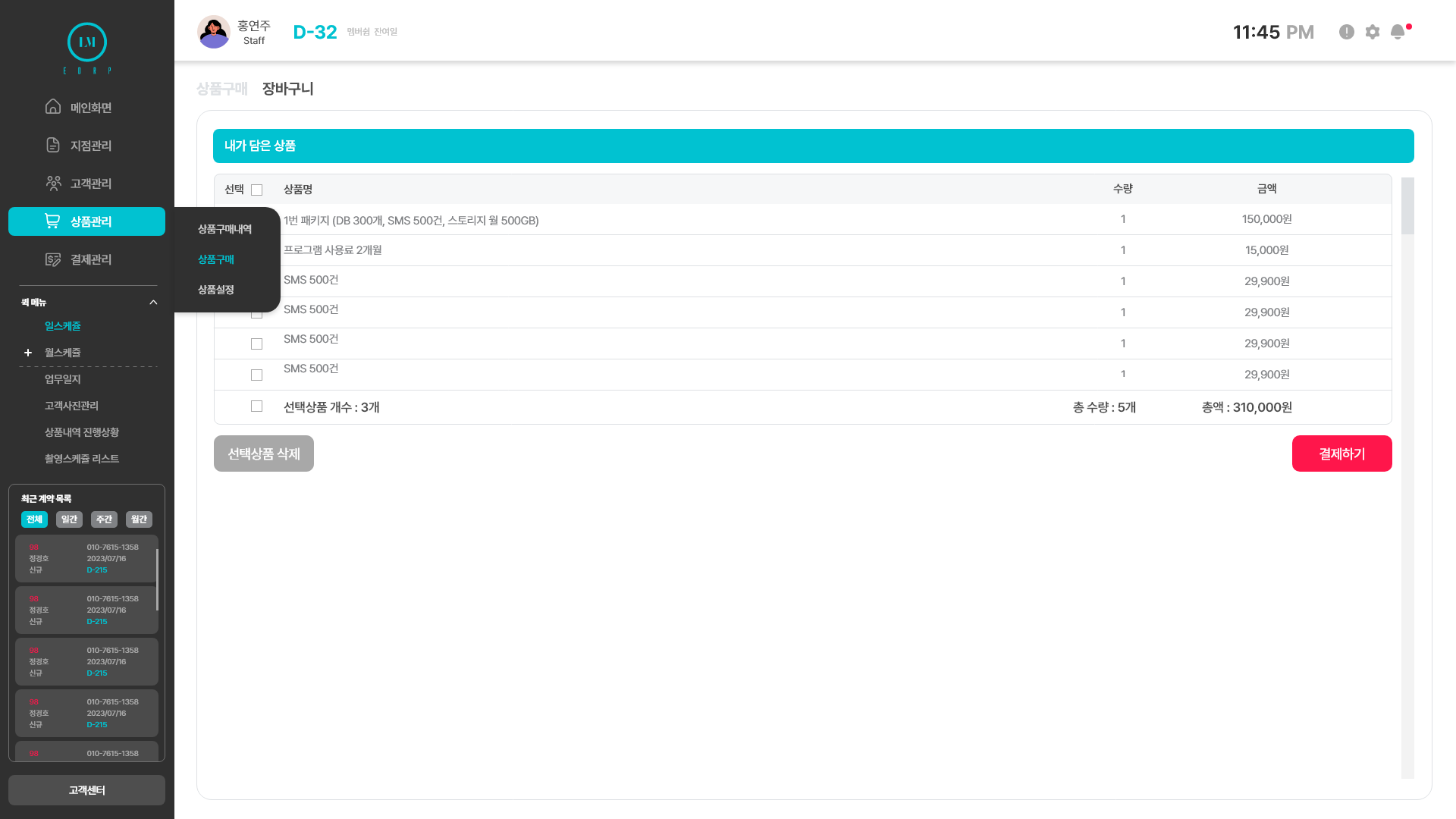Click the 선택상품 삭제 button
The height and width of the screenshot is (819, 1456).
pos(264,453)
